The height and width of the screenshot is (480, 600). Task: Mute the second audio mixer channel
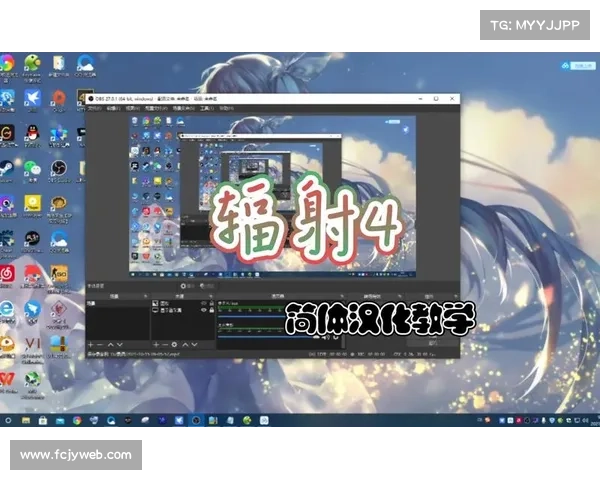click(326, 338)
